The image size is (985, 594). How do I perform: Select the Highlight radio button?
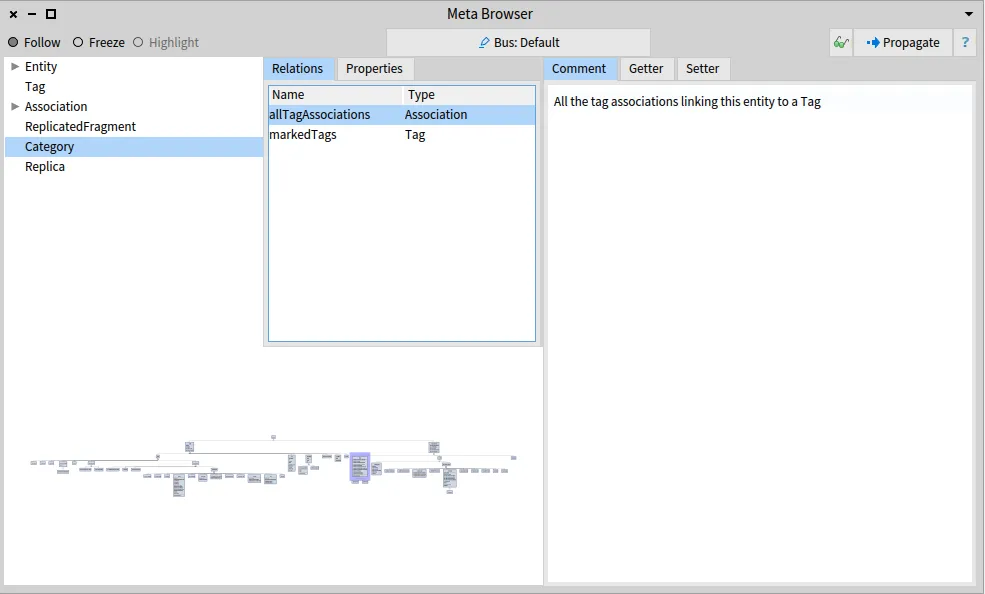[138, 43]
